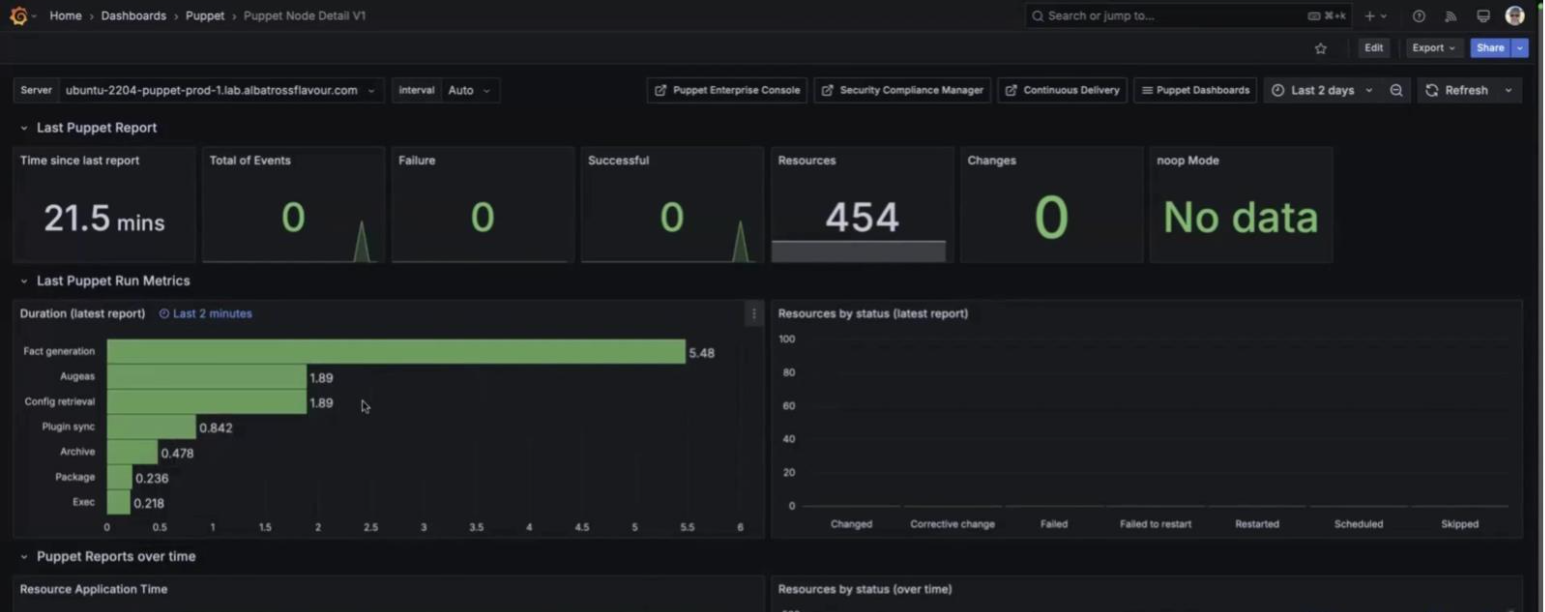Star this dashboard as favorite
1545x612 pixels.
[x=1320, y=48]
